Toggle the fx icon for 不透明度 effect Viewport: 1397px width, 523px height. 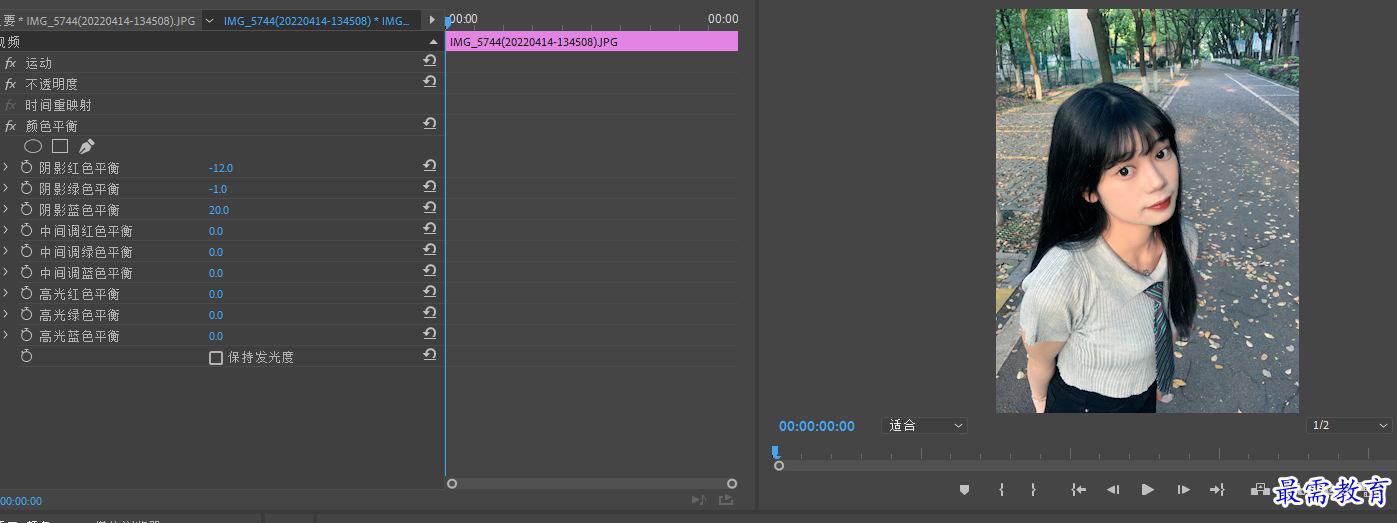pyautogui.click(x=11, y=84)
